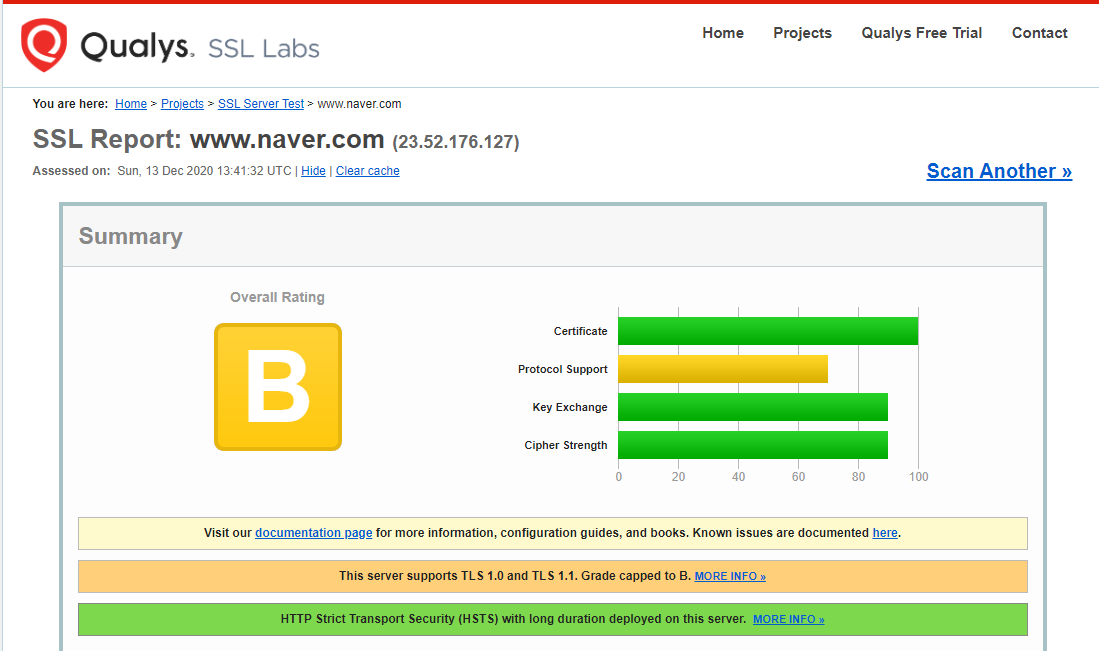Open the Home navigation menu item
This screenshot has height=651, width=1099.
pos(723,33)
